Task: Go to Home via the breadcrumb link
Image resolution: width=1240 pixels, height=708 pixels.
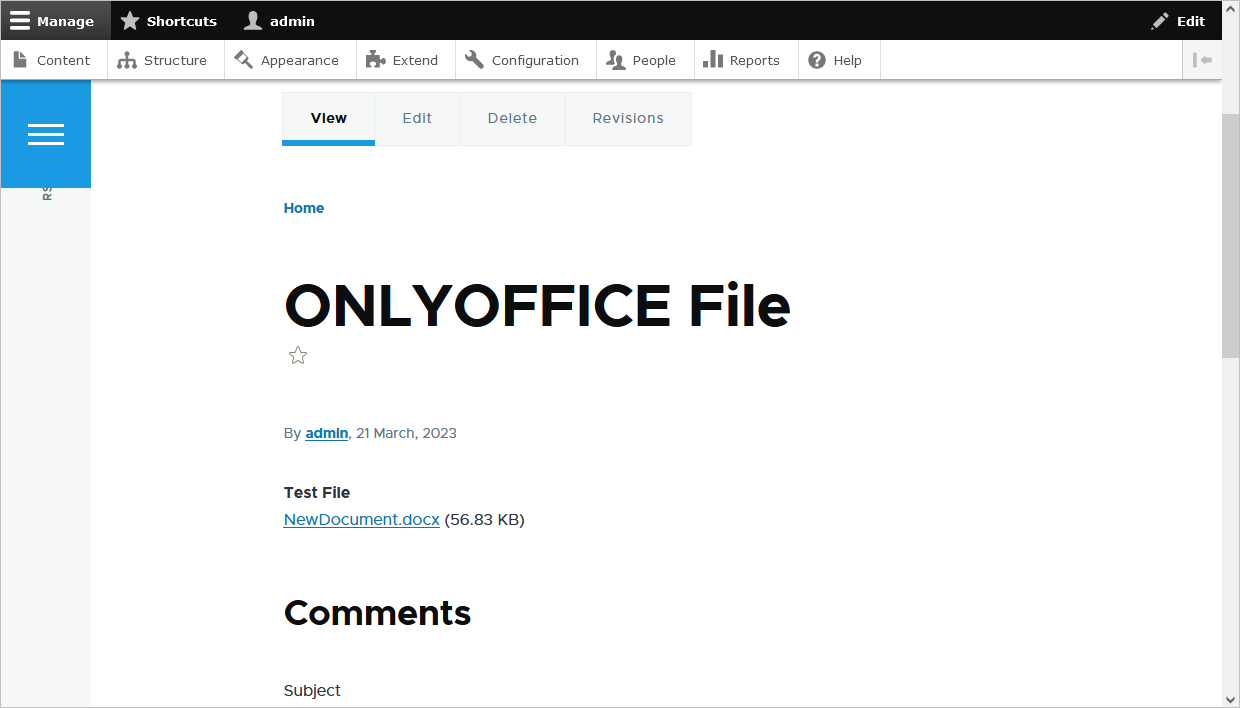Action: [x=303, y=207]
